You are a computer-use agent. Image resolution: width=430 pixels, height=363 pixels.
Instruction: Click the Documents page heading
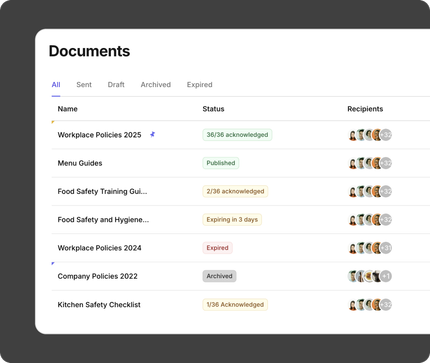click(89, 51)
